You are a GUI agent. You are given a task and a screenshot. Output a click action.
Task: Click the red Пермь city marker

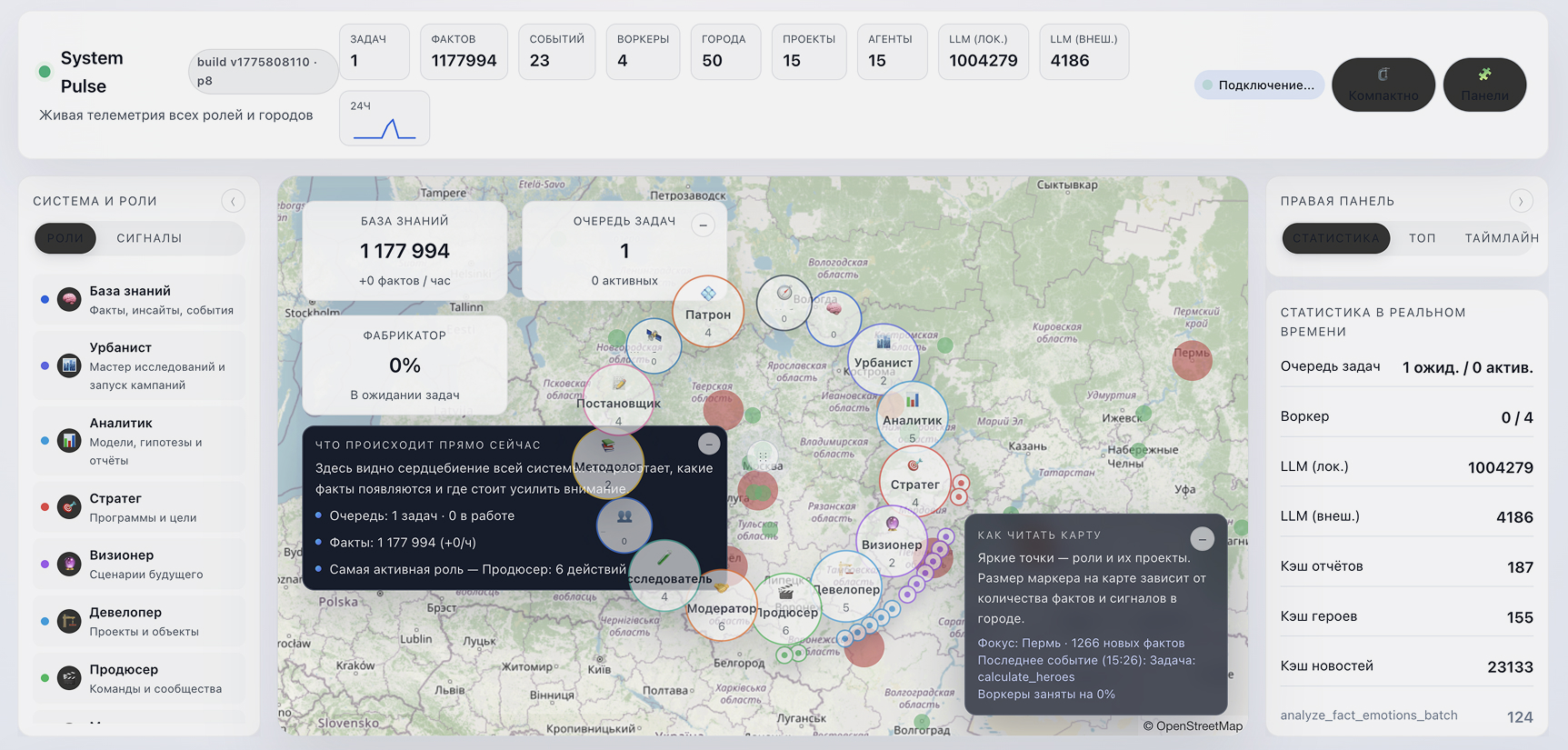[1192, 359]
